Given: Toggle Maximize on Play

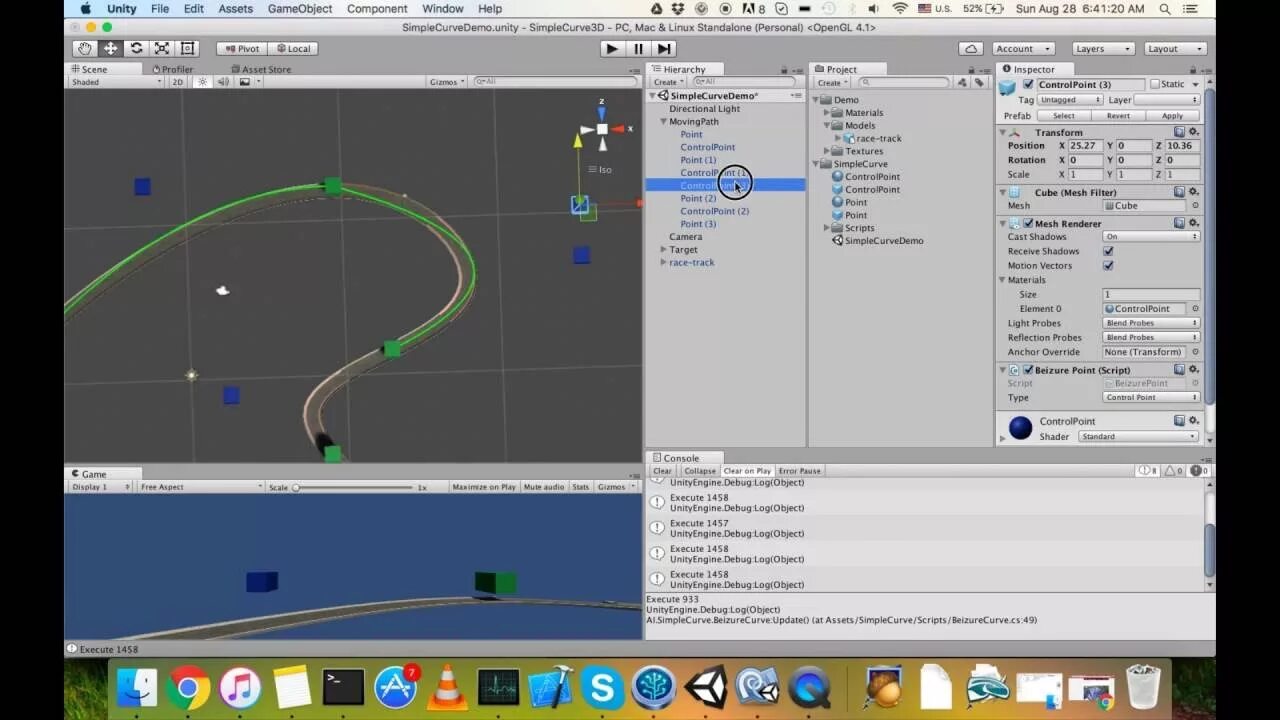Looking at the screenshot, I should coord(484,487).
